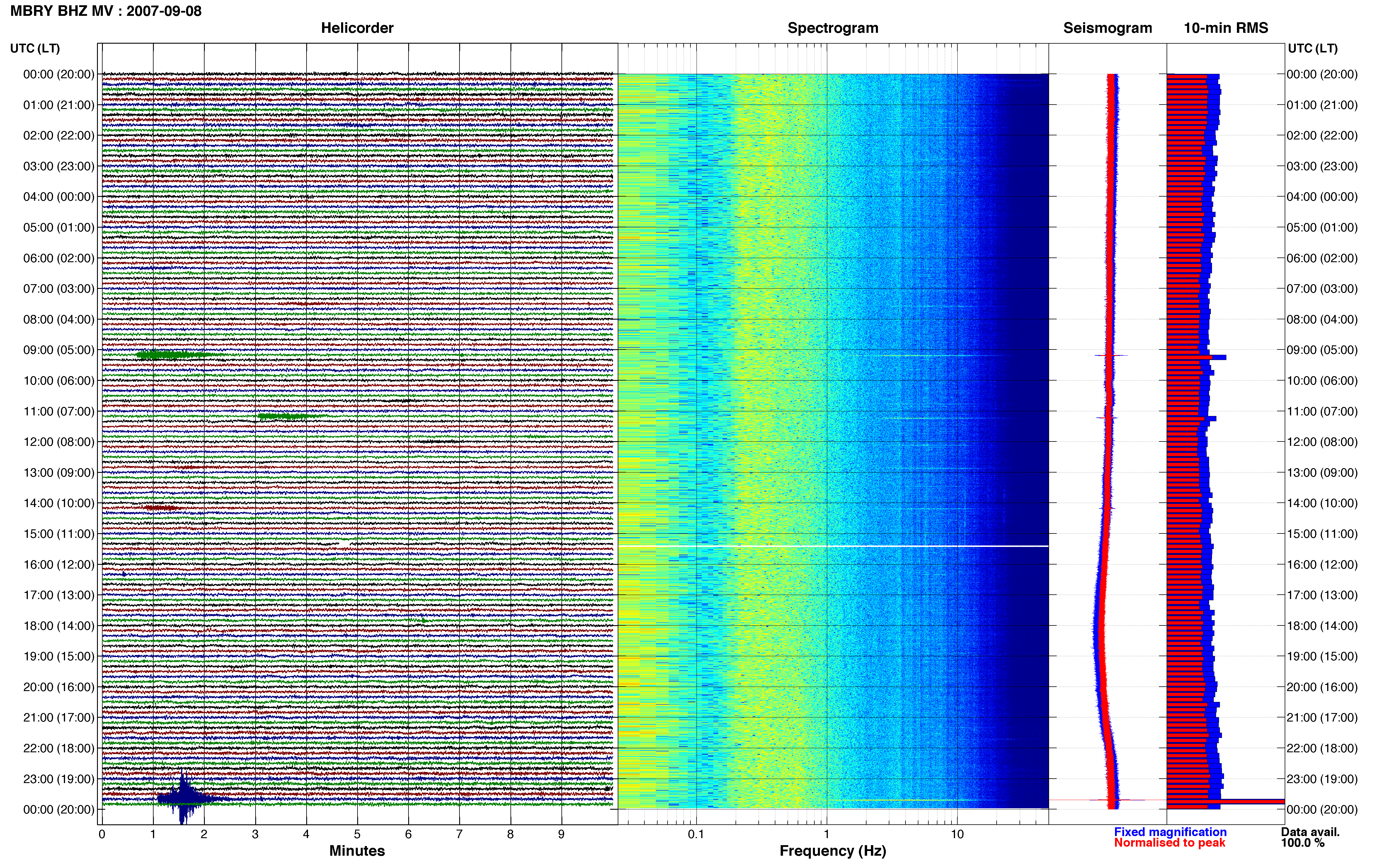Click the left 'UTC (LT)' axis header
Viewport: 1389px width, 868px height.
click(x=35, y=48)
